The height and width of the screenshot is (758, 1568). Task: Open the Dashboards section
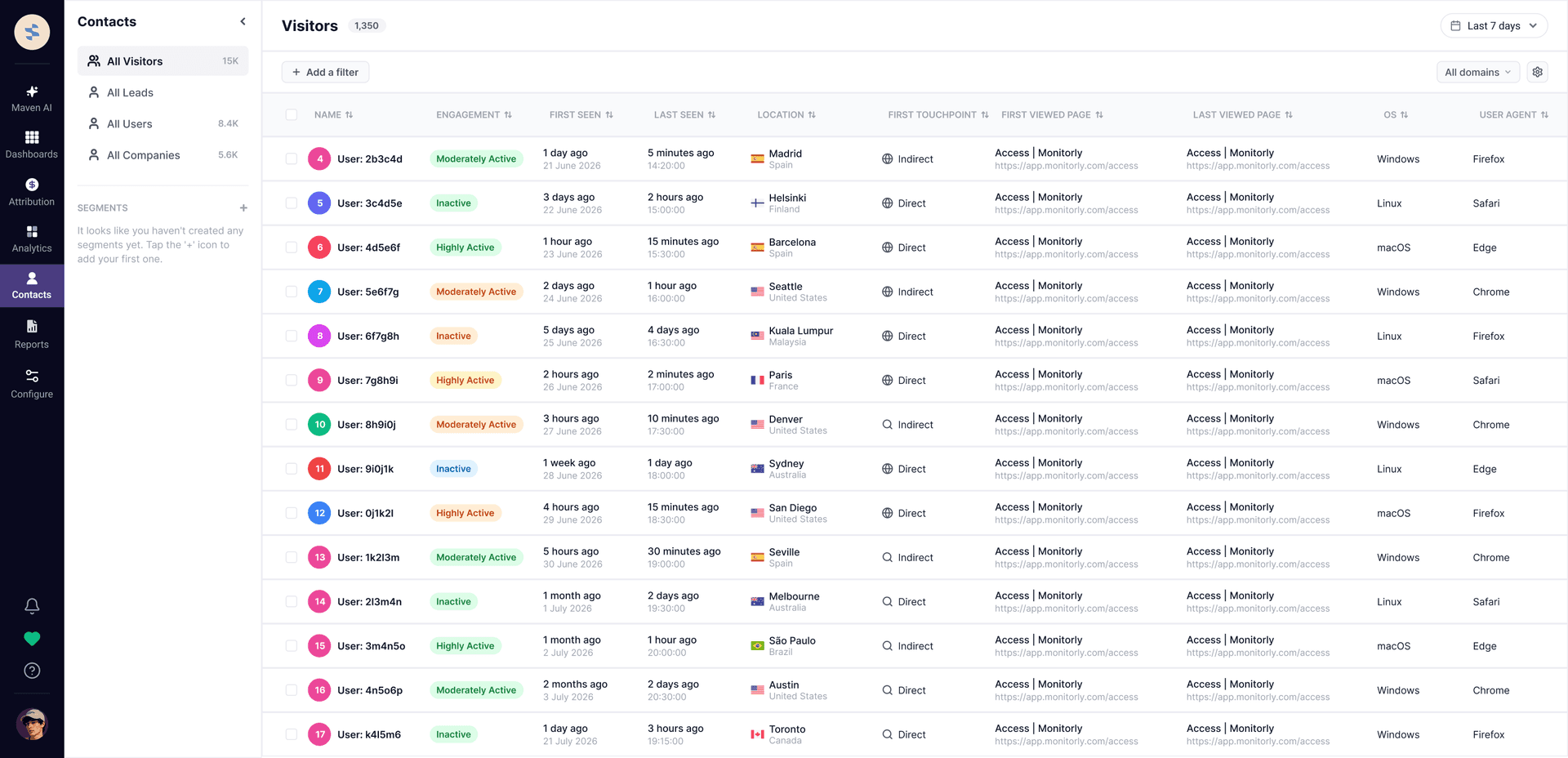[x=32, y=145]
